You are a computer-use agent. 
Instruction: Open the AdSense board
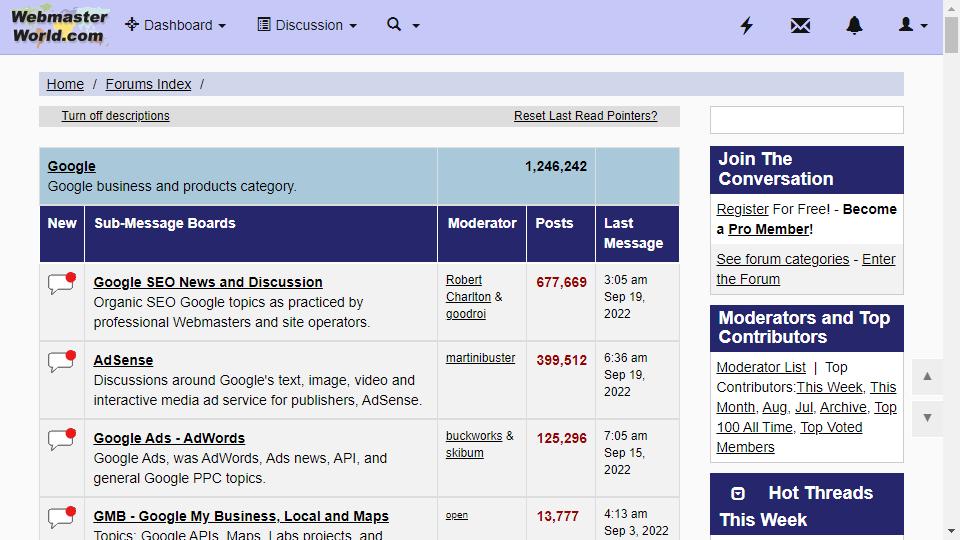pyautogui.click(x=123, y=360)
